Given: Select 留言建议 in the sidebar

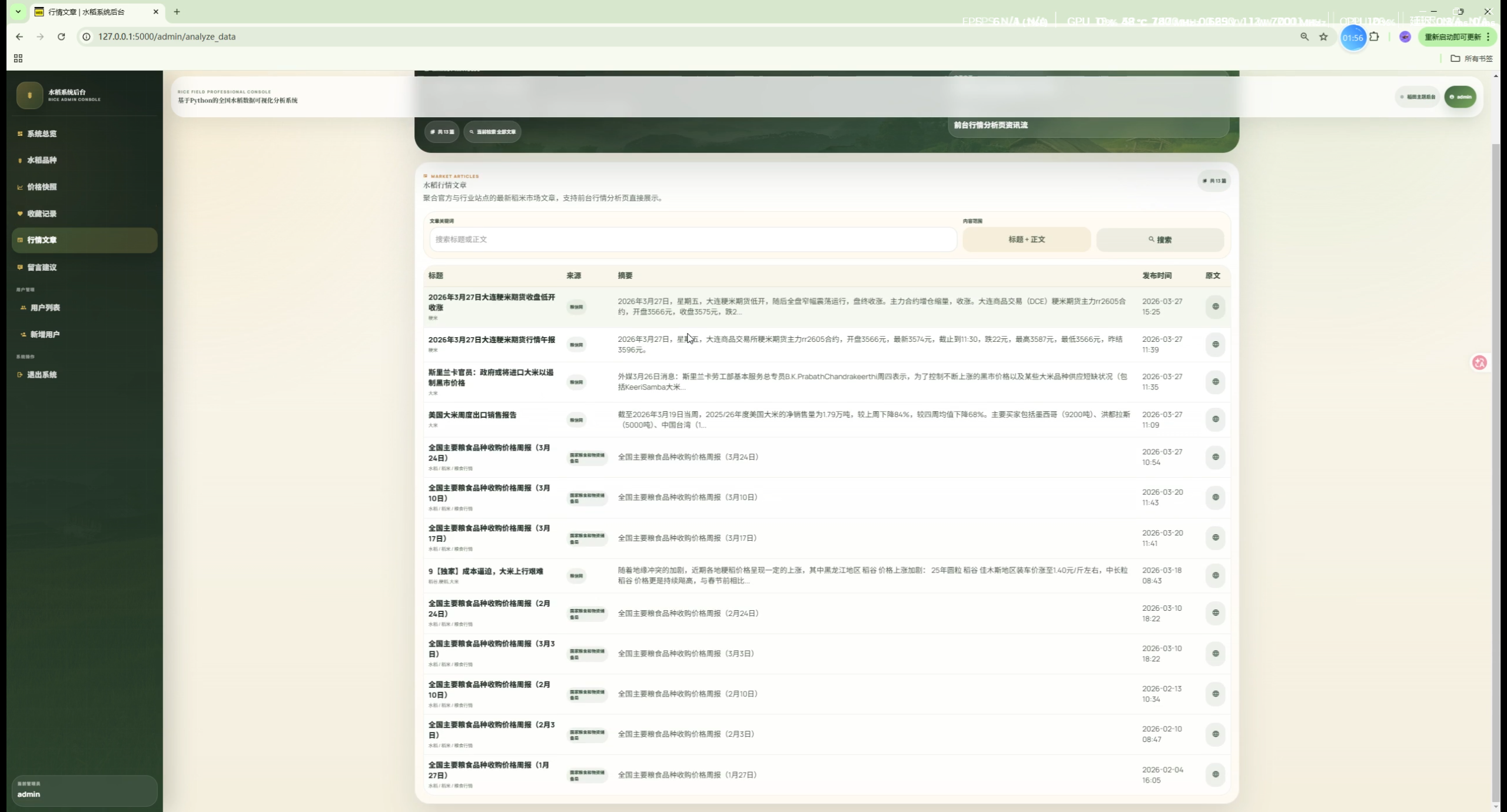Looking at the screenshot, I should [42, 267].
